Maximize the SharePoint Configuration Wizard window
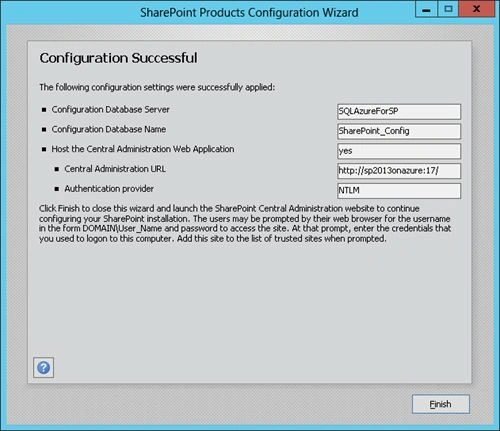Image resolution: width=500 pixels, height=431 pixels. (x=448, y=9)
